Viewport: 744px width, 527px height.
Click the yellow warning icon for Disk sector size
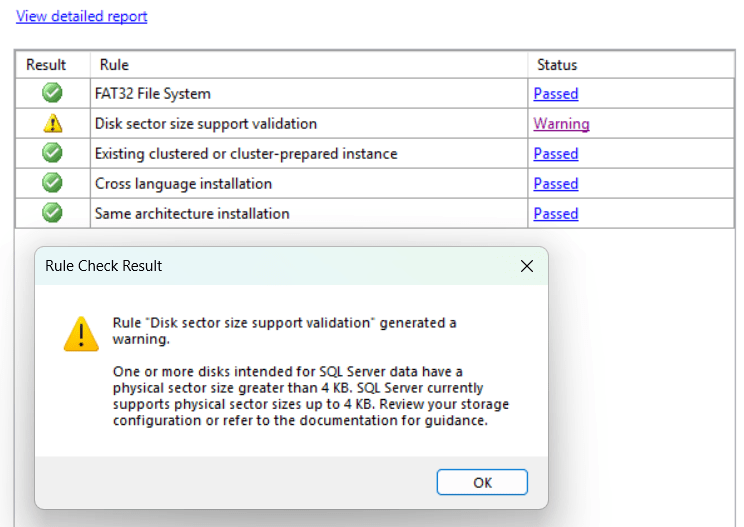click(53, 124)
